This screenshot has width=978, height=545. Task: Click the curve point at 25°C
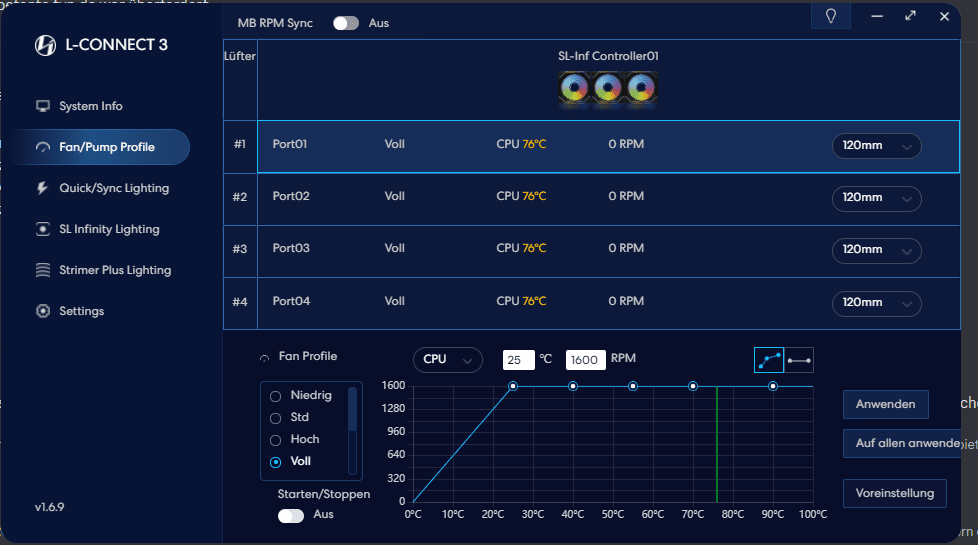click(513, 386)
